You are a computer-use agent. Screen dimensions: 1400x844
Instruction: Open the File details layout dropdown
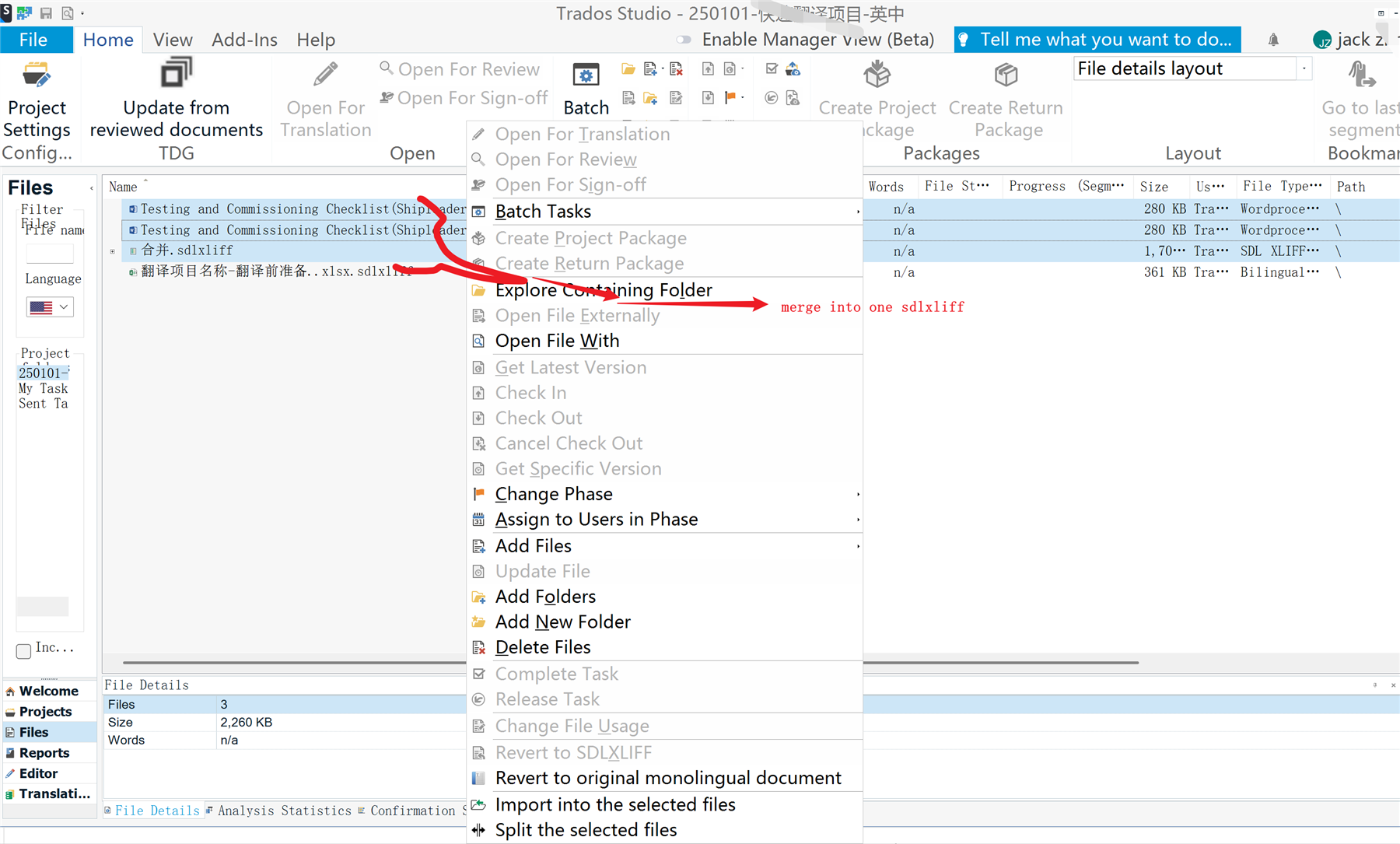1304,68
